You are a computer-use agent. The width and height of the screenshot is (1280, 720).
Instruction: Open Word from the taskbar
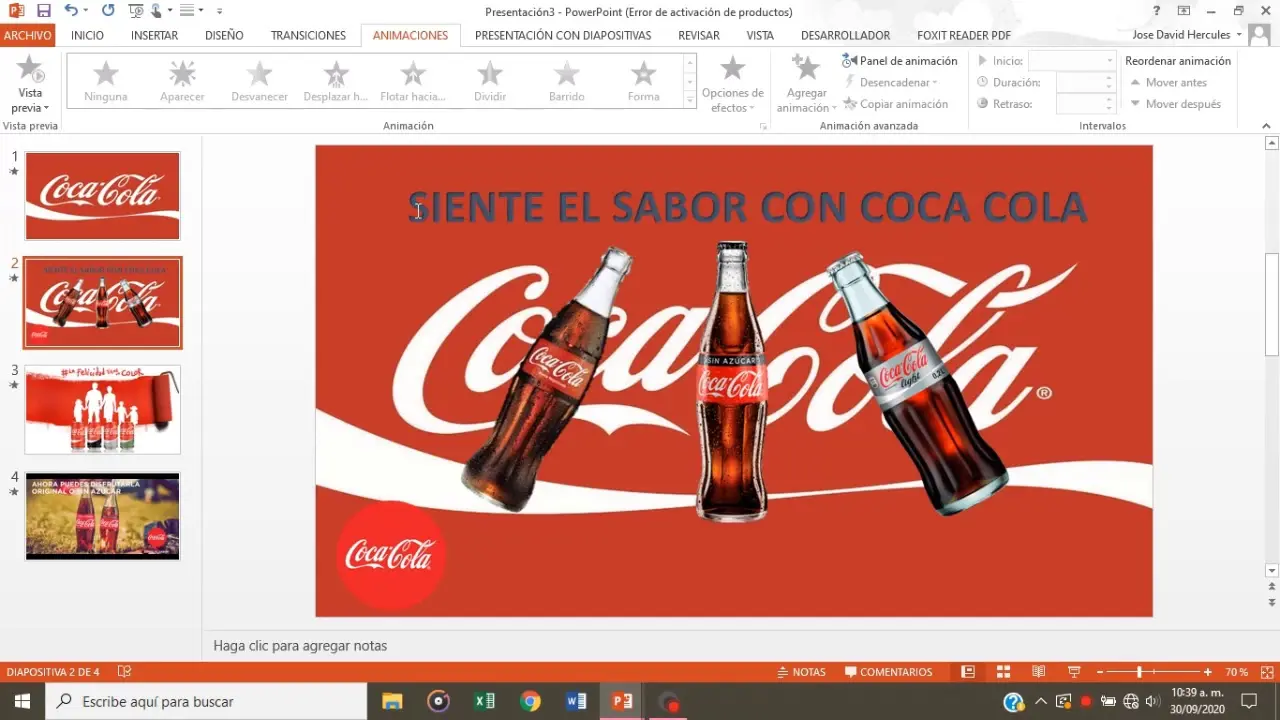[x=576, y=701]
